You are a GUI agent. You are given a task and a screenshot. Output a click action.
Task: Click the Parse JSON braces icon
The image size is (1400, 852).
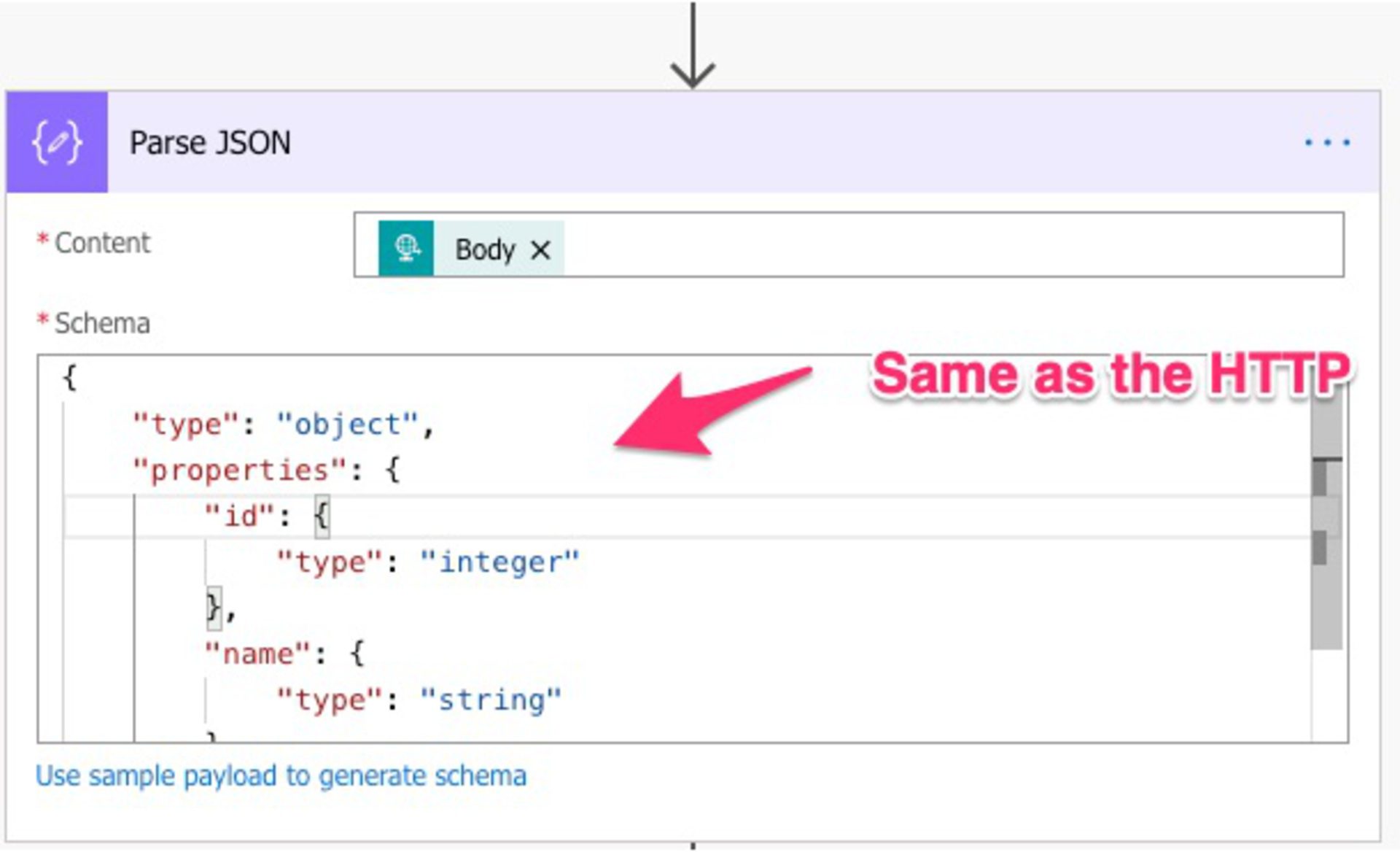click(55, 142)
